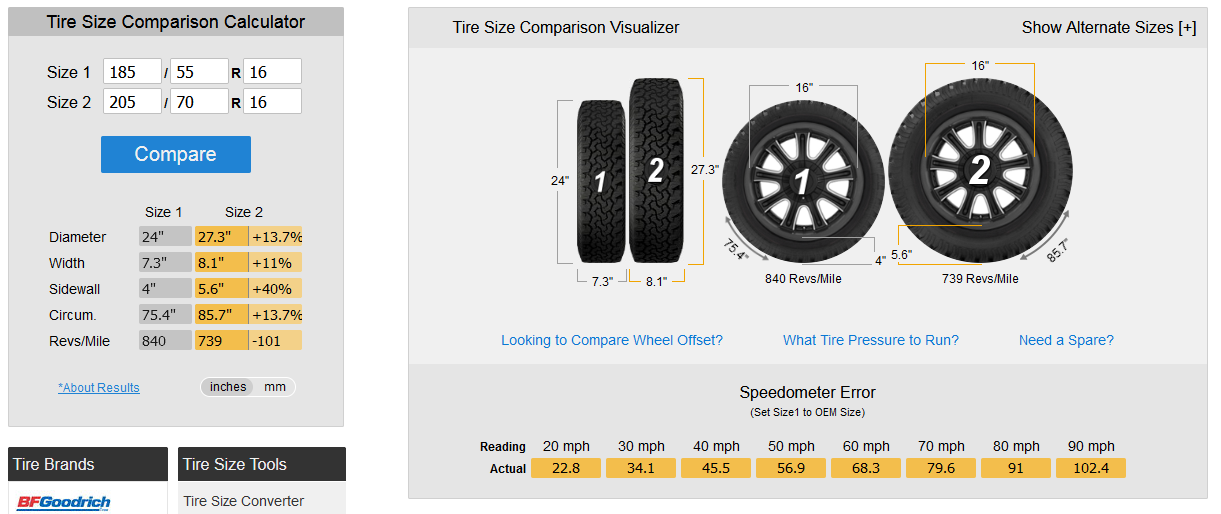
Task: Expand Show Alternate Sizes [+]
Action: (1108, 28)
